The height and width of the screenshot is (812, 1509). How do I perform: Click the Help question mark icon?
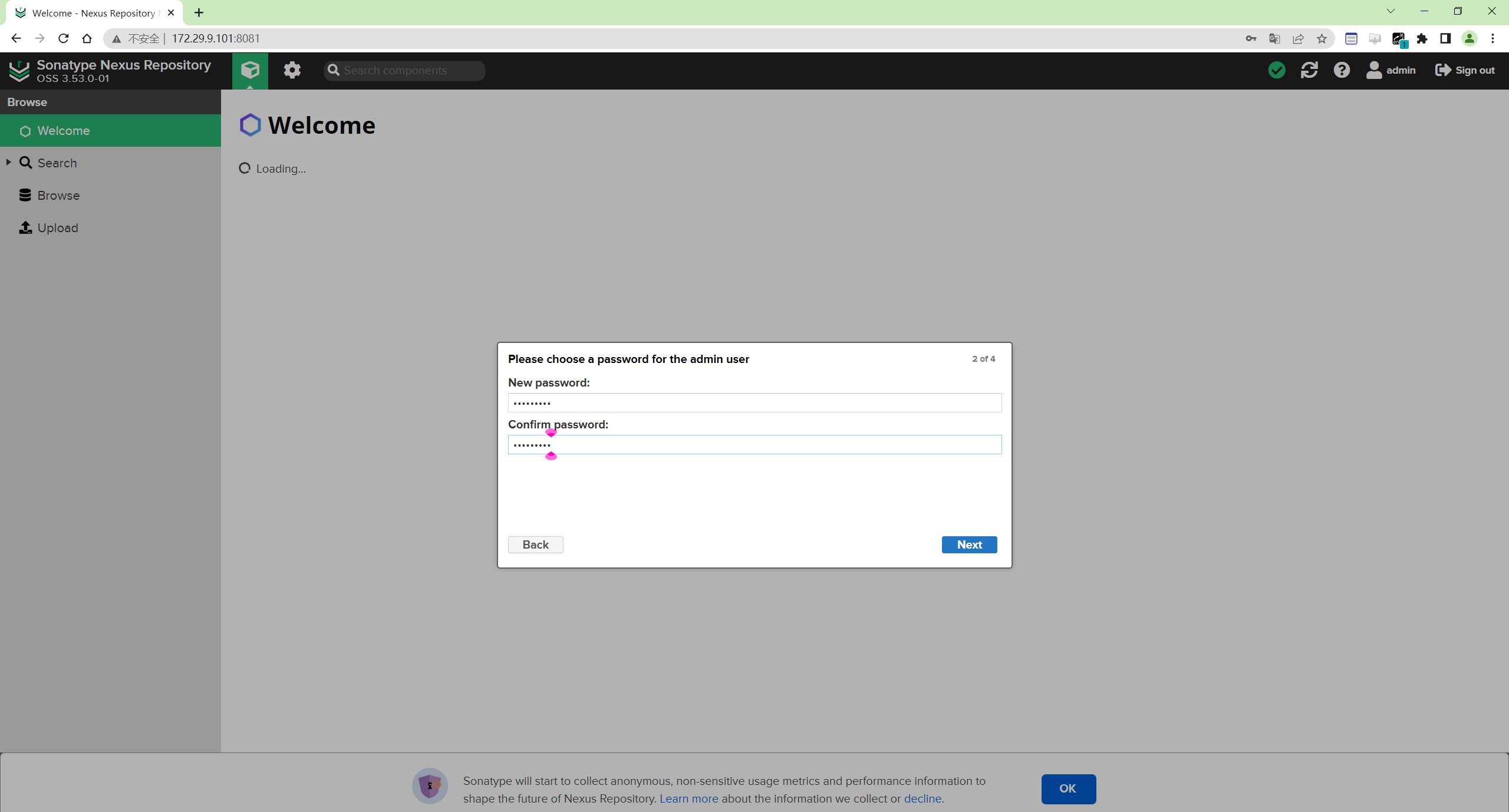(1343, 70)
